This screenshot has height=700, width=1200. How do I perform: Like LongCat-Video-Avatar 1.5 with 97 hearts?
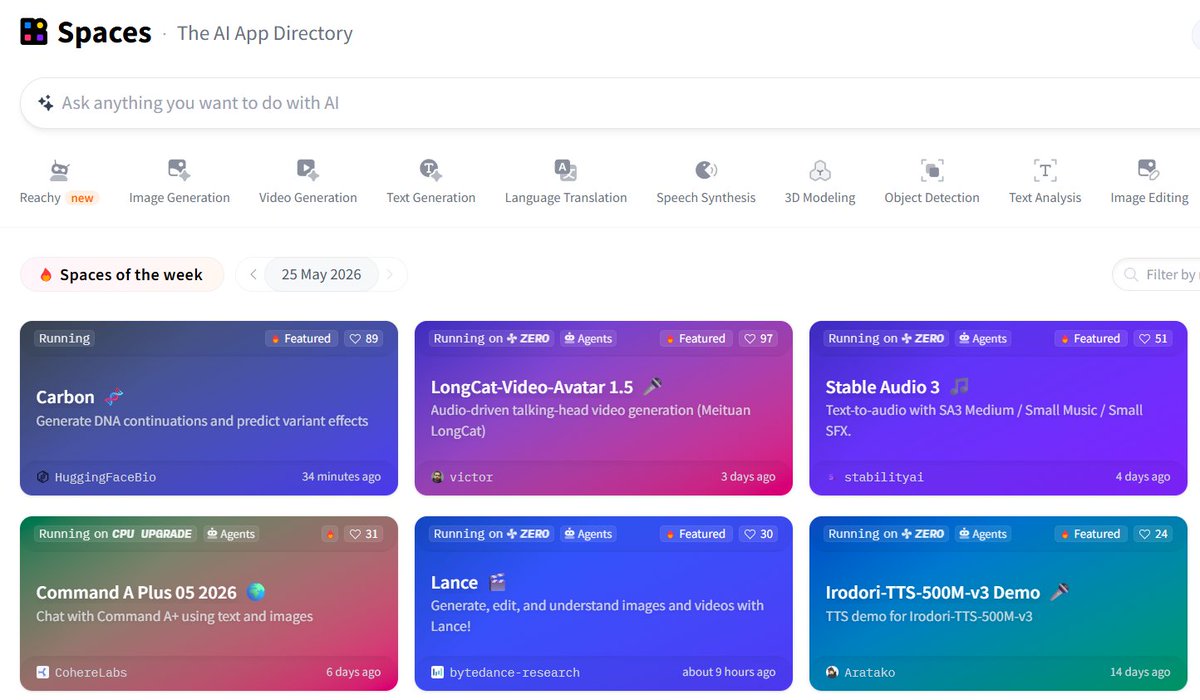click(758, 339)
